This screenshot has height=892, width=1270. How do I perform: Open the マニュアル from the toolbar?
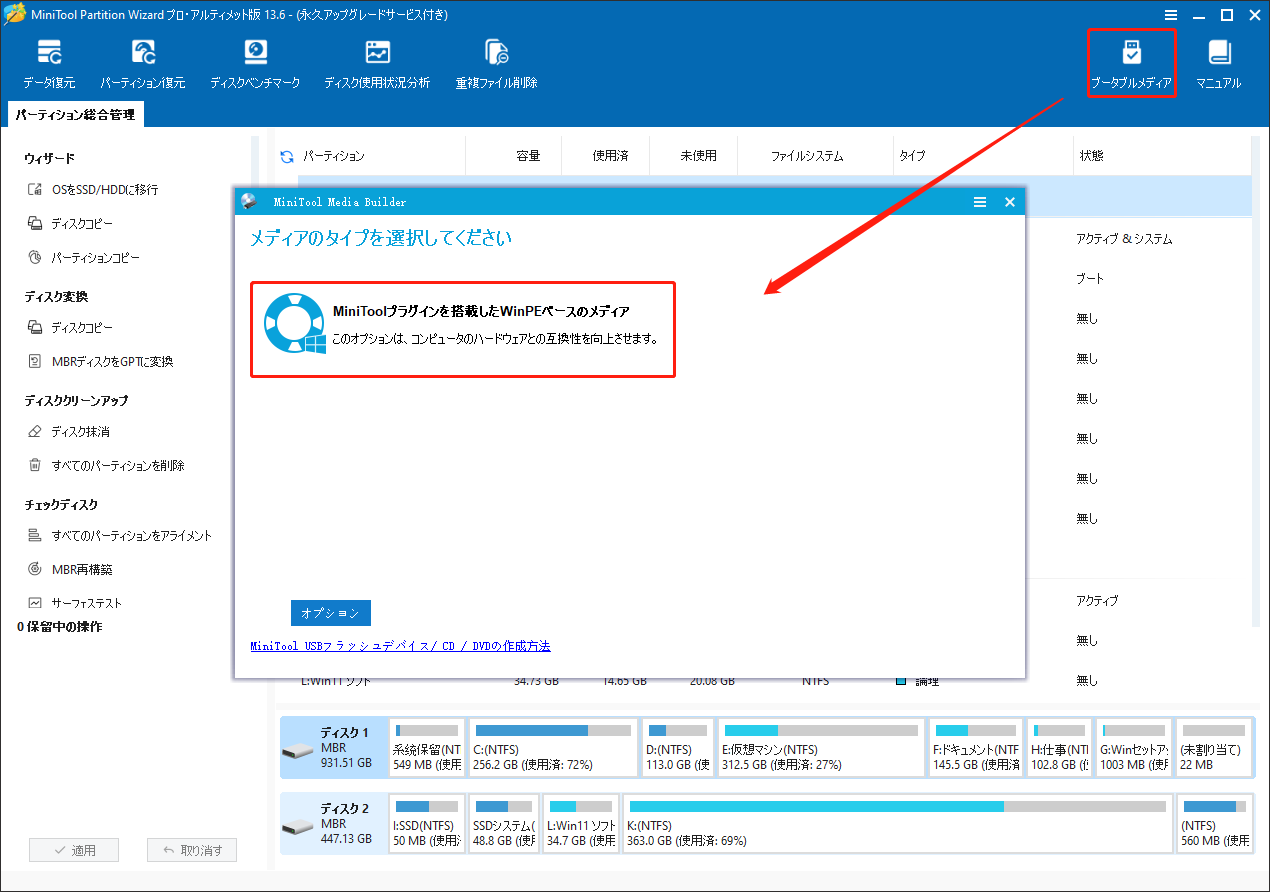pyautogui.click(x=1218, y=65)
